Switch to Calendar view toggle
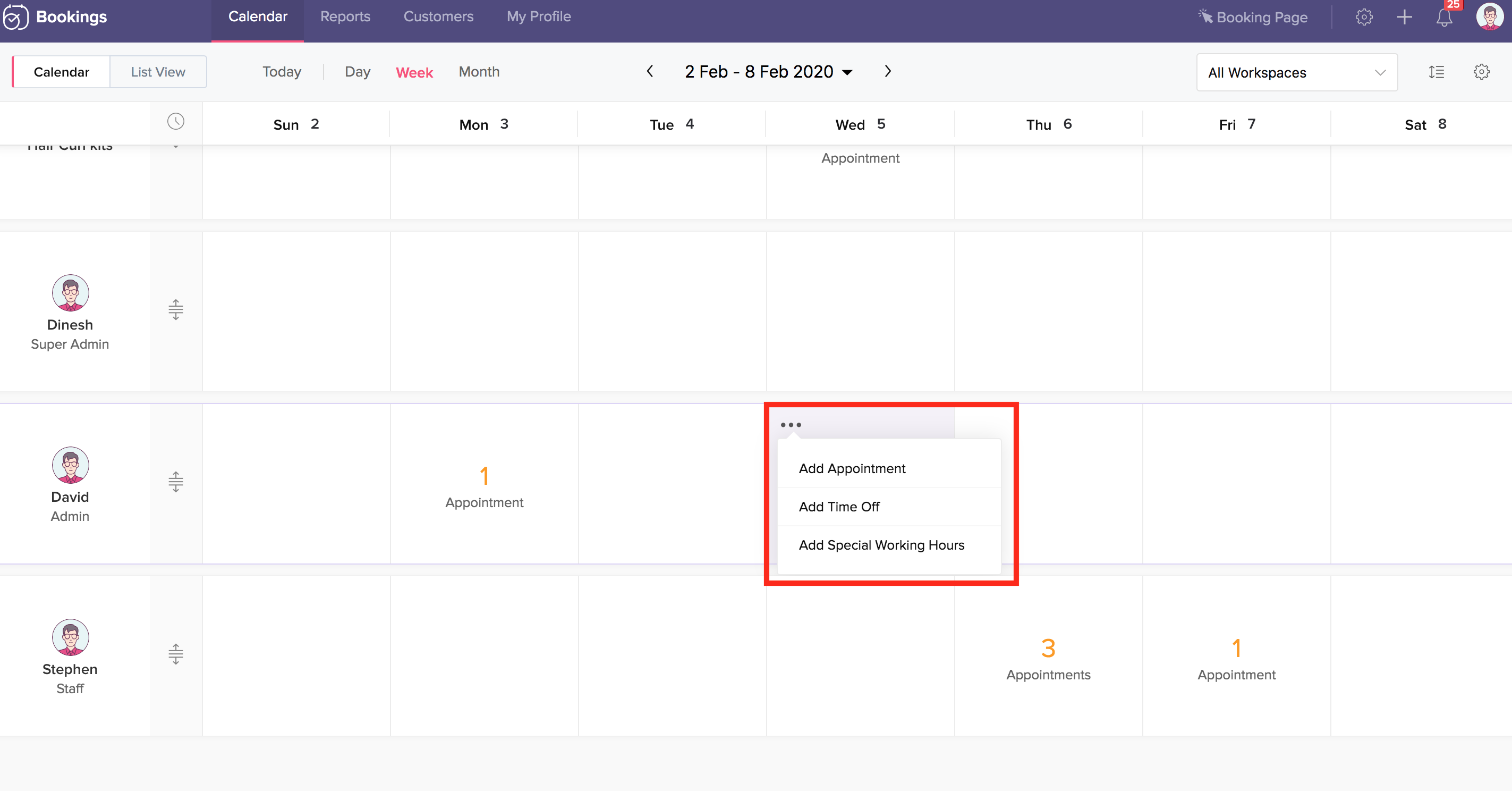This screenshot has width=1512, height=791. coord(61,72)
